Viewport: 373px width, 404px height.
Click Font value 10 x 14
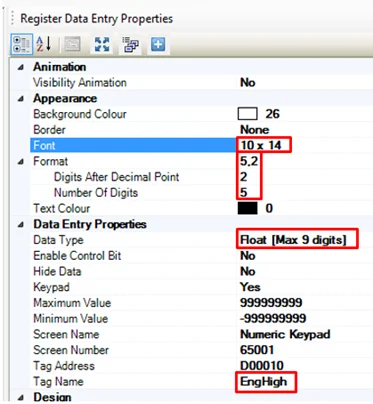pyautogui.click(x=261, y=145)
